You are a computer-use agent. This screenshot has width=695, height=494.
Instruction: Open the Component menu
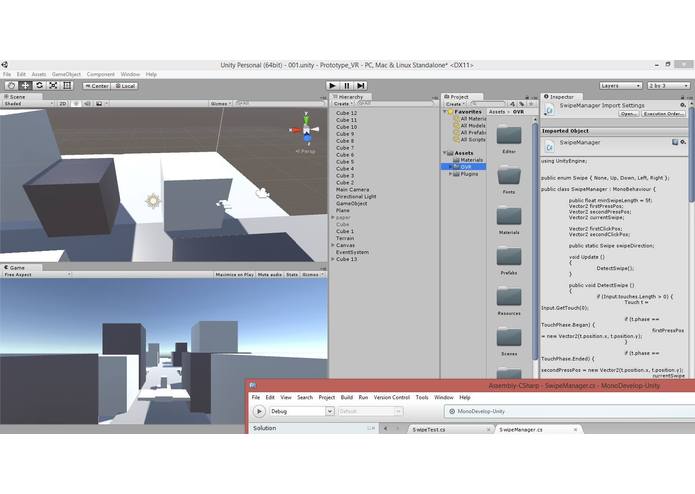point(101,74)
